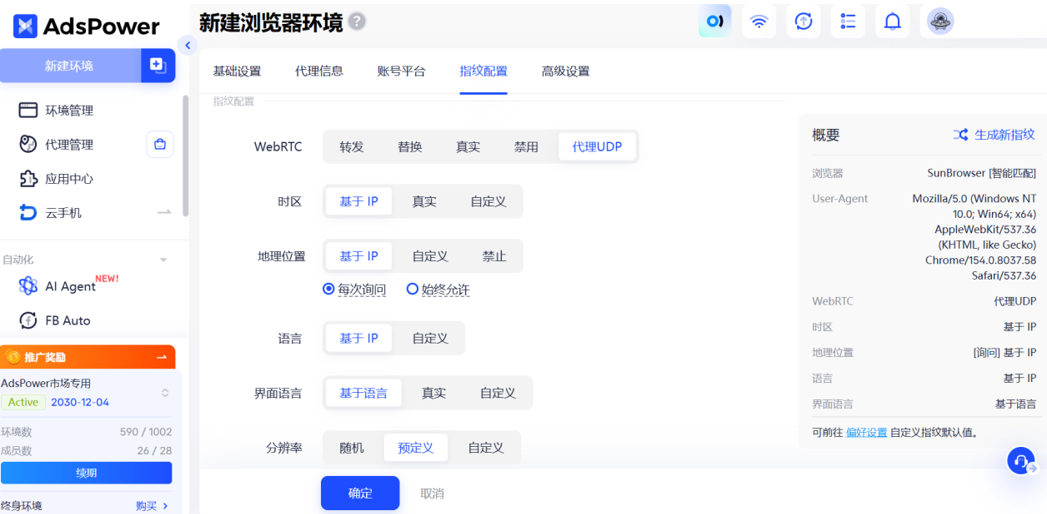Screen dimensions: 1047x514
Task: Click the shuffle icon for 生成新指纹
Action: point(960,134)
